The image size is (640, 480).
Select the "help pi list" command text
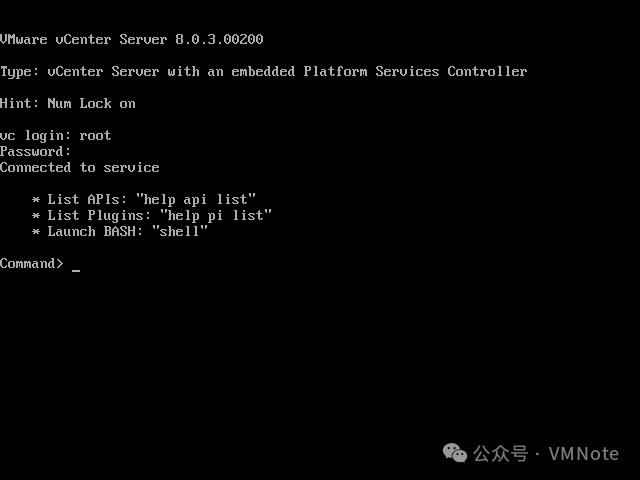[x=216, y=216]
